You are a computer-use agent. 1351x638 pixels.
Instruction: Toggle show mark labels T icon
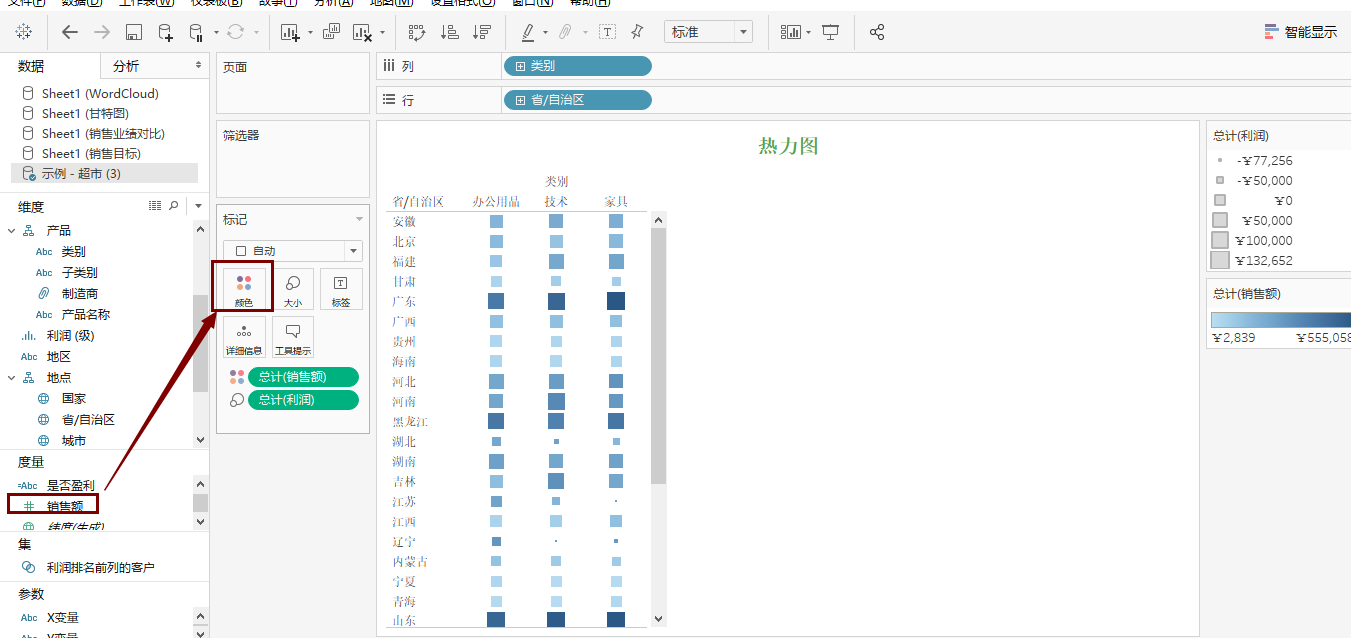(607, 32)
